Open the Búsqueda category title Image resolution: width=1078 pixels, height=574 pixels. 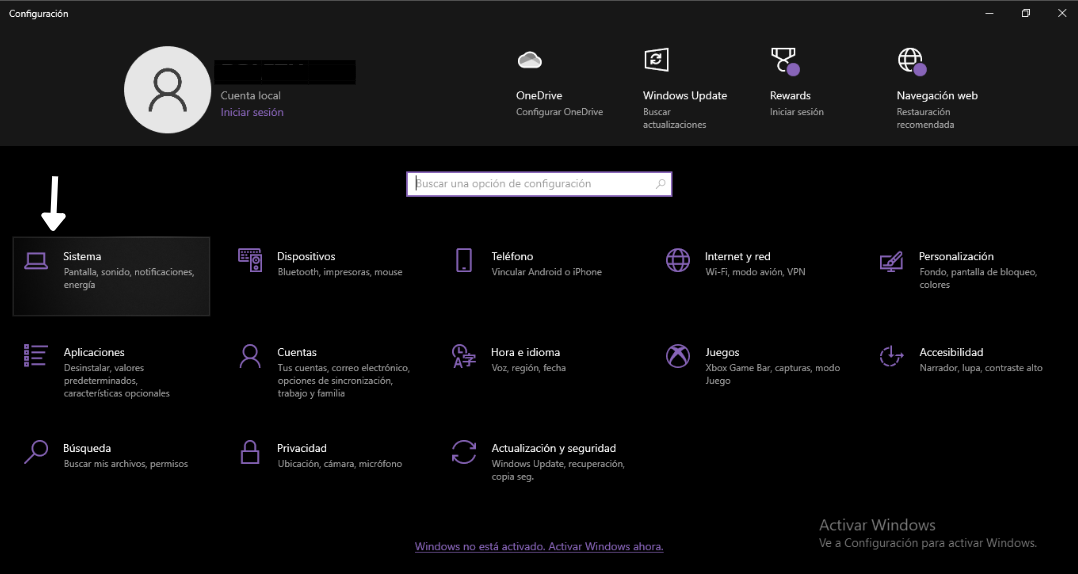[x=87, y=448]
